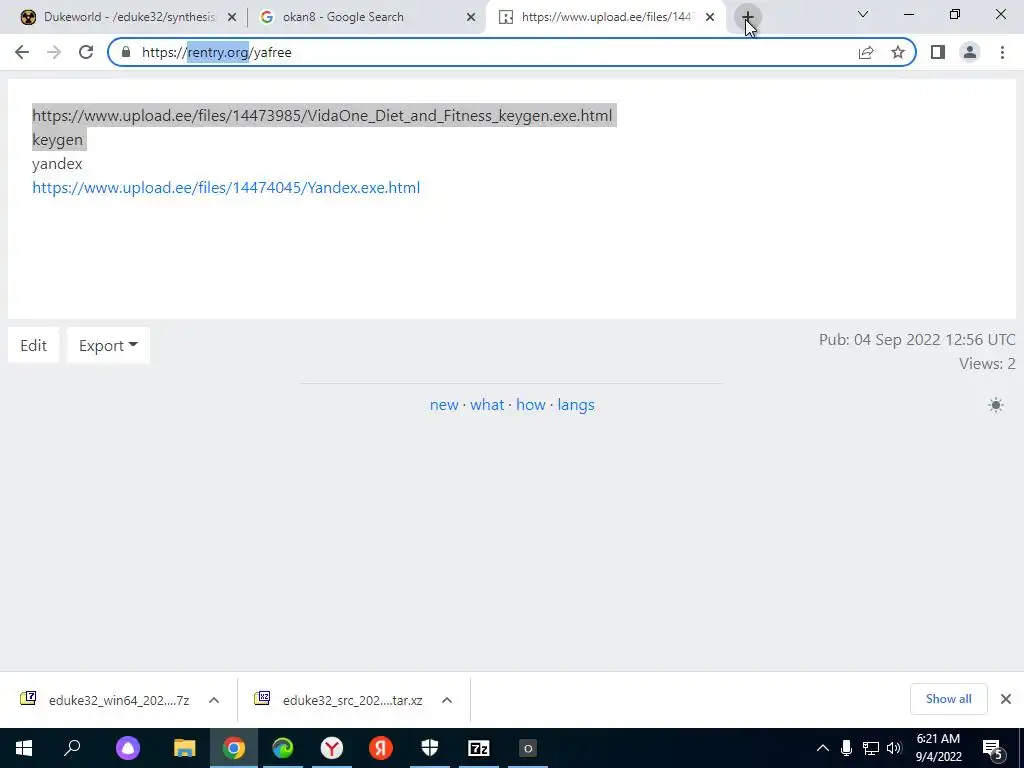Open Windows taskbar search
Viewport: 1024px width, 768px height.
click(72, 748)
